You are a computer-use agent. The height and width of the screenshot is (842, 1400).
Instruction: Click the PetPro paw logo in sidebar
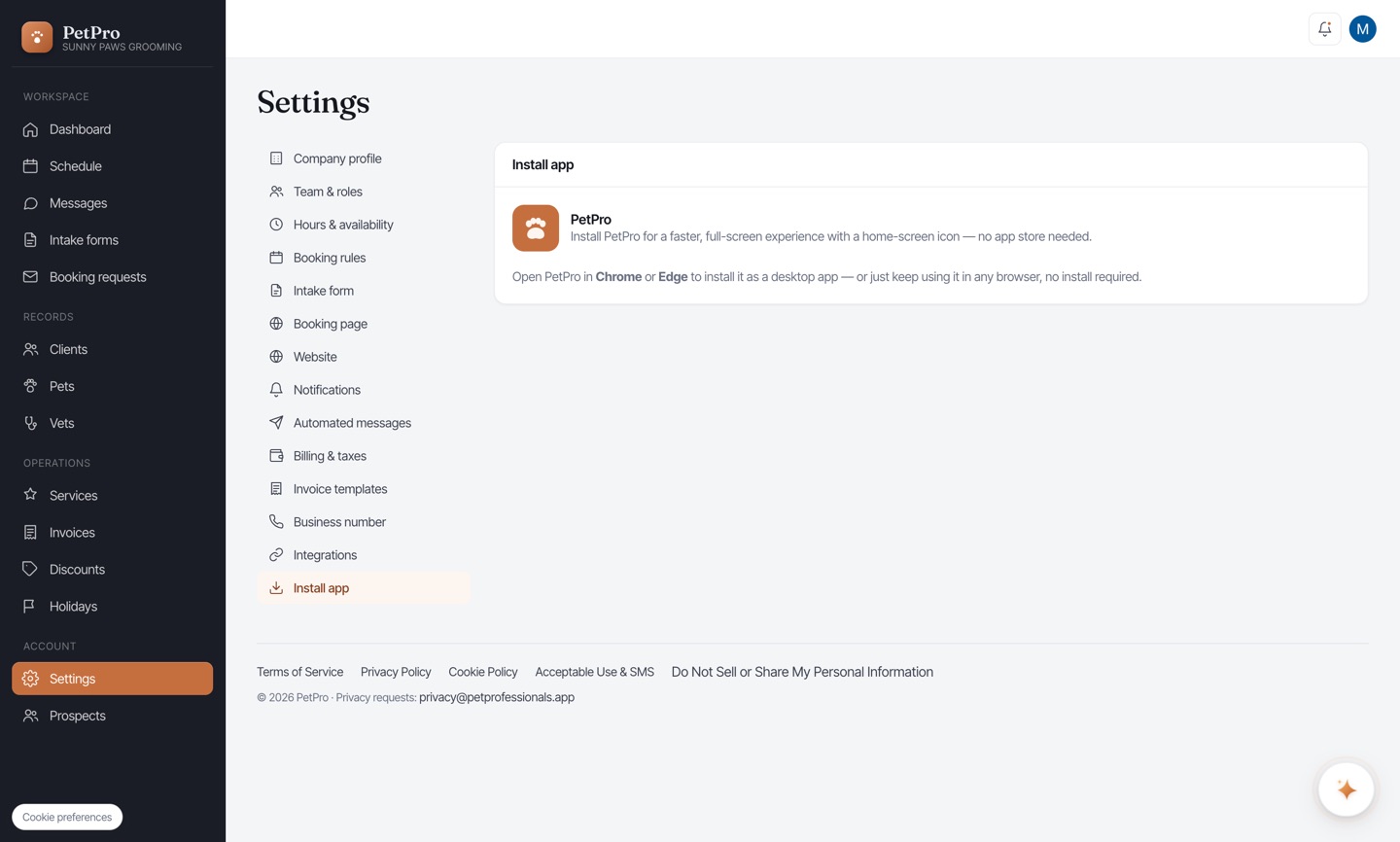coord(37,37)
